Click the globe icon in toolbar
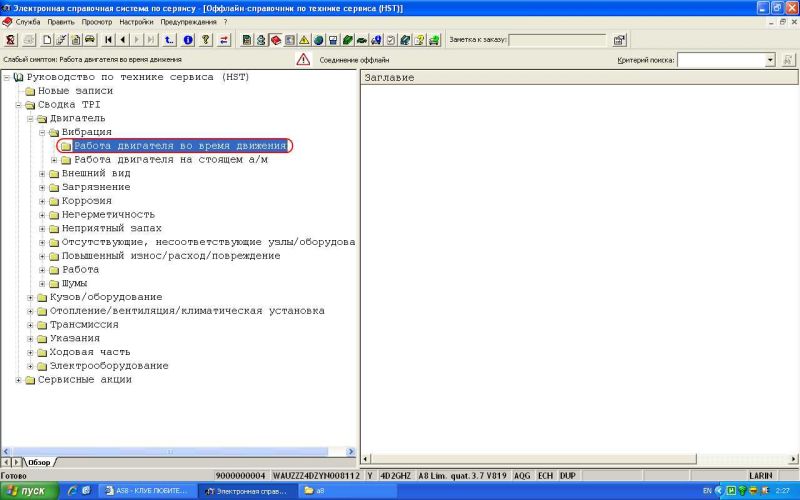Image resolution: width=800 pixels, height=500 pixels. [318, 40]
